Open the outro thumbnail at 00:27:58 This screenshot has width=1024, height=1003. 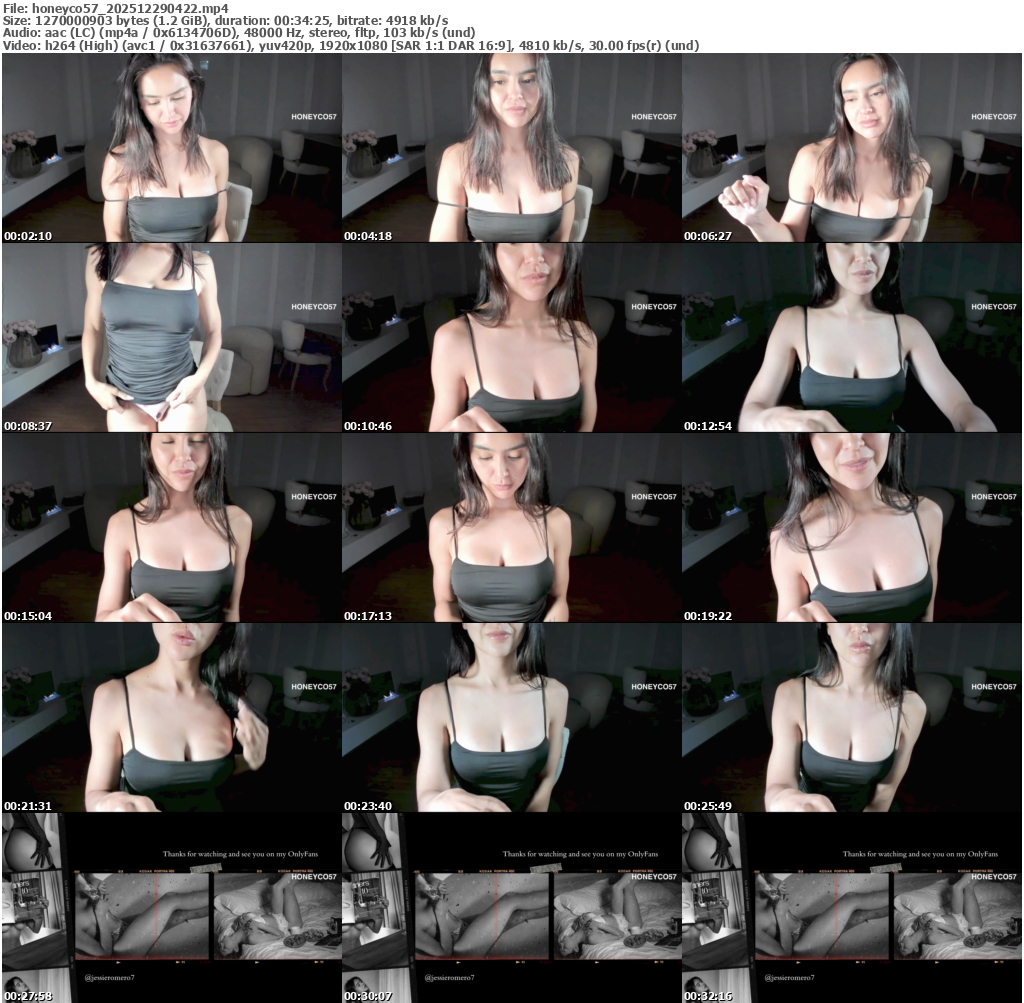pos(171,907)
